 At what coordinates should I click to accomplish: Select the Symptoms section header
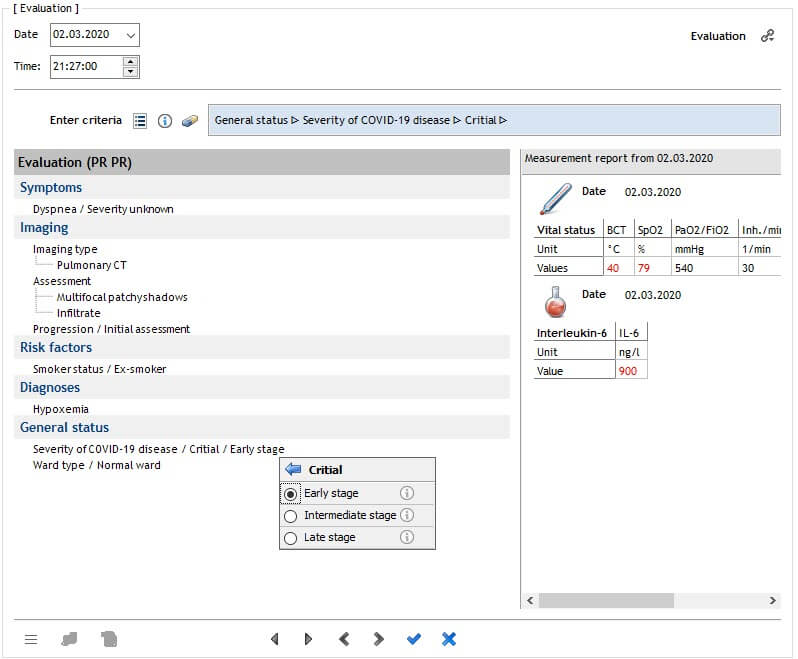click(x=262, y=187)
